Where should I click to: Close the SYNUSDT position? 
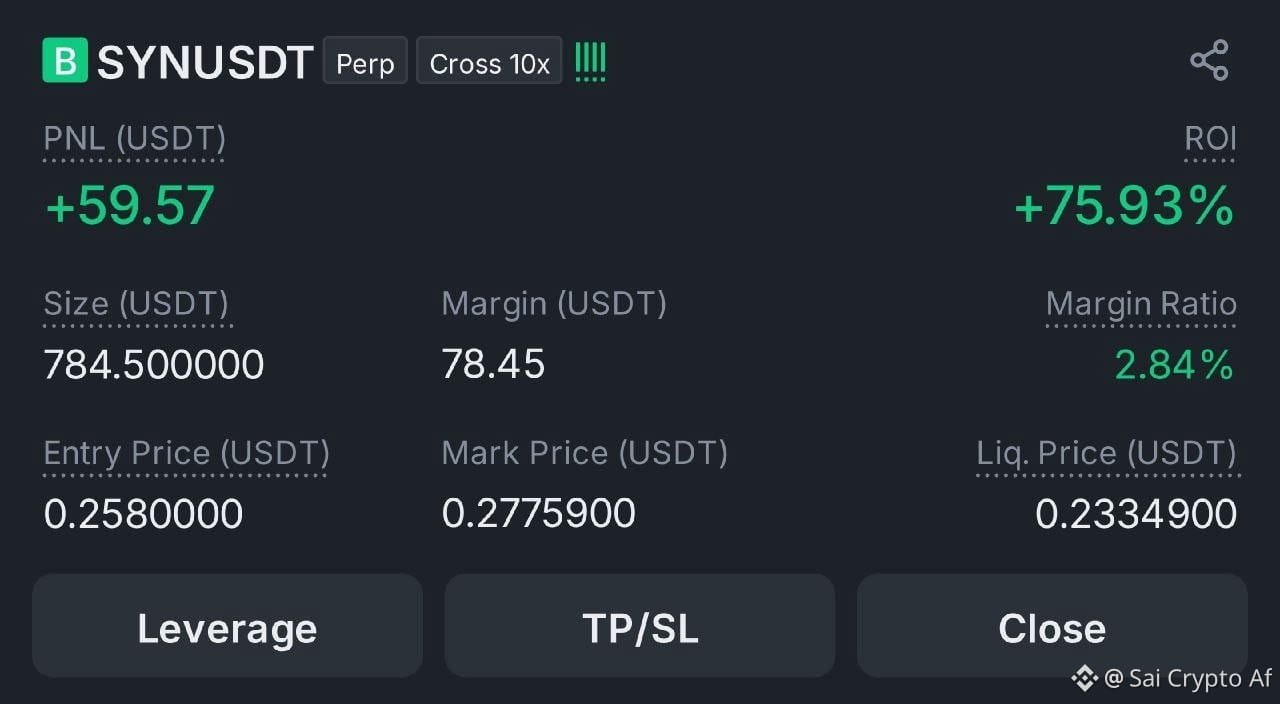(x=1052, y=626)
